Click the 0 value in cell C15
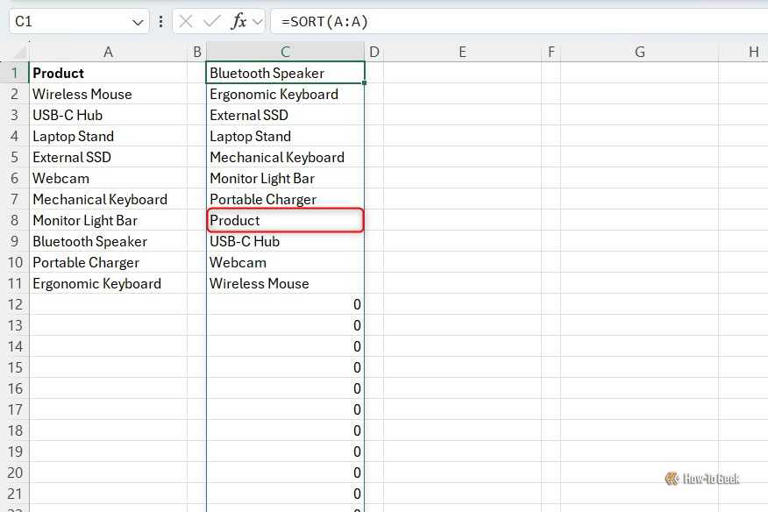The width and height of the screenshot is (768, 512). point(357,367)
